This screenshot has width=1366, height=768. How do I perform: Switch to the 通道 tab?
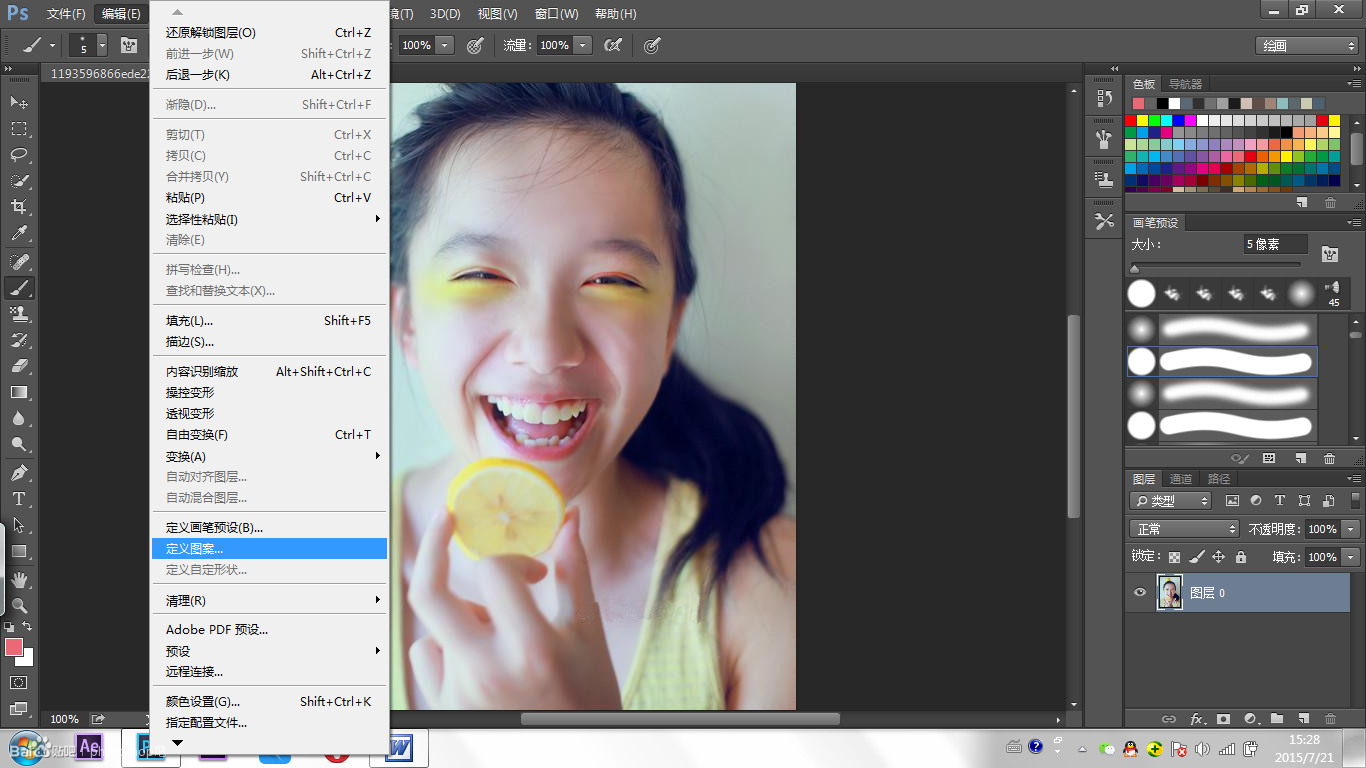[x=1181, y=479]
